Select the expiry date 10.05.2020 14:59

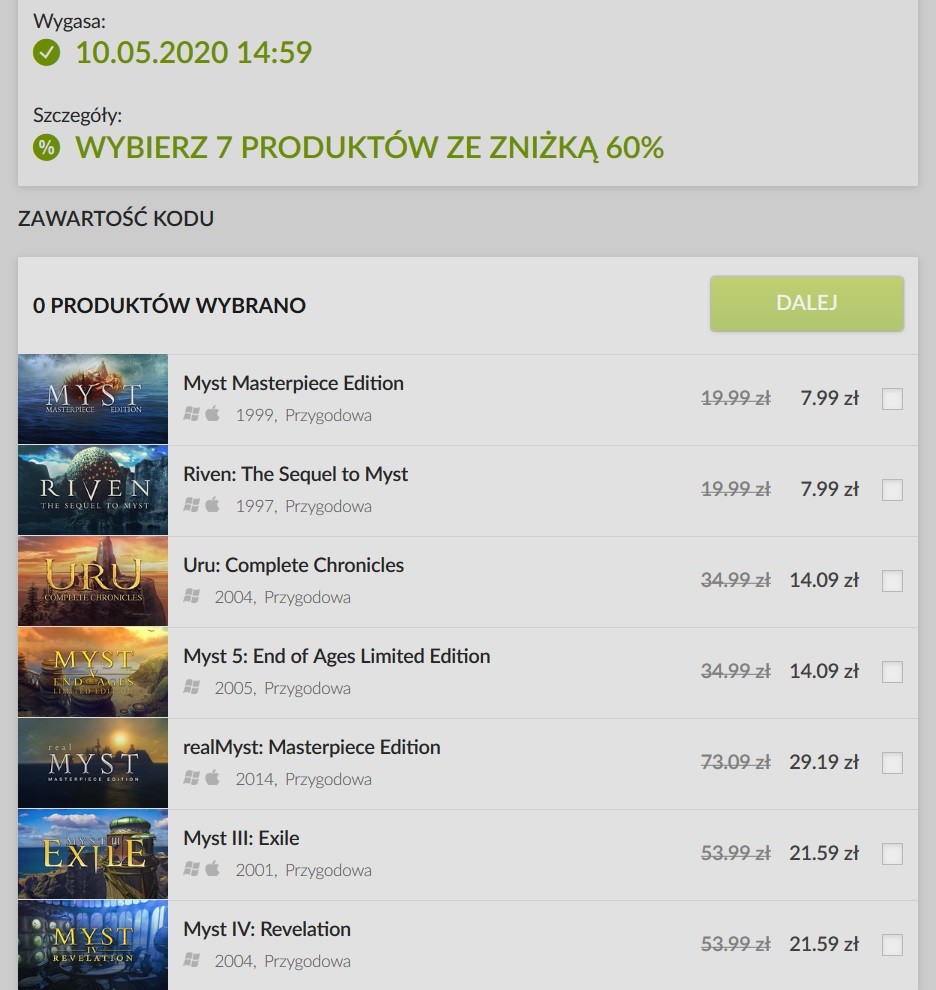pos(193,52)
